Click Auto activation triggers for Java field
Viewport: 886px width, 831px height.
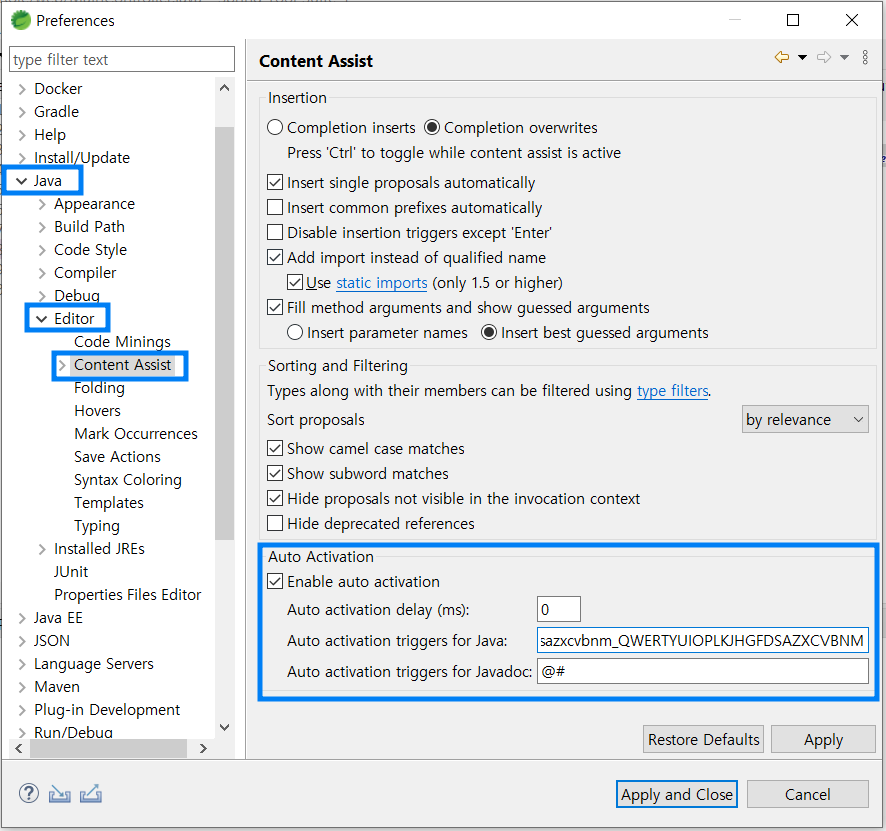(702, 640)
